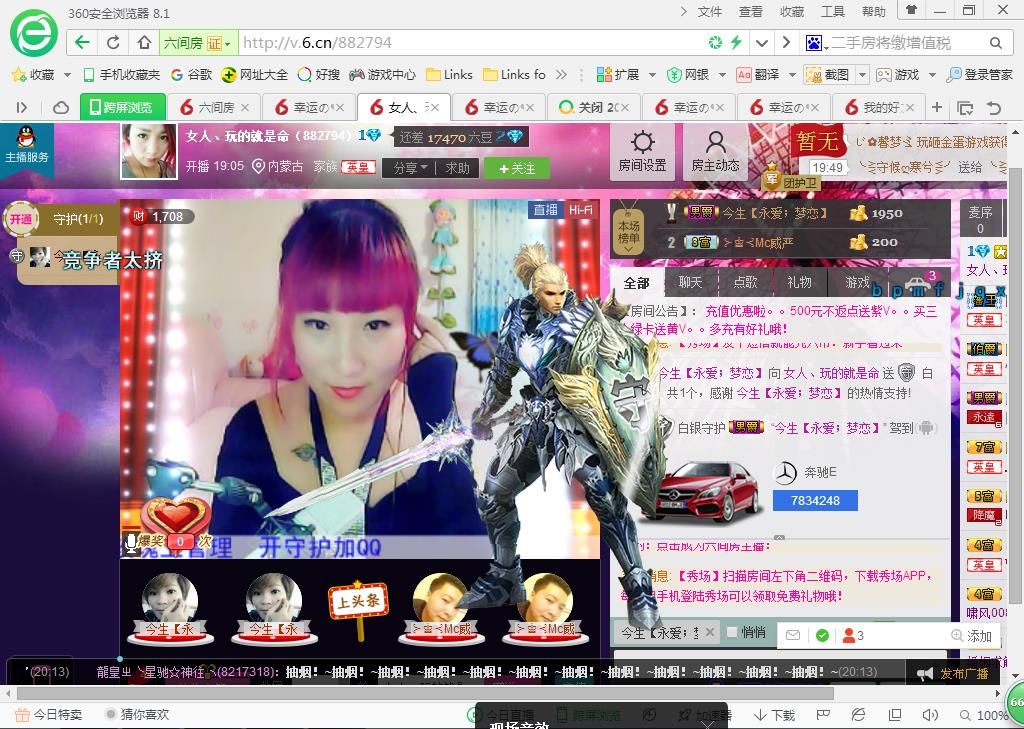Open 网址大全 site directory bookmark
The height and width of the screenshot is (729, 1024).
pyautogui.click(x=255, y=75)
